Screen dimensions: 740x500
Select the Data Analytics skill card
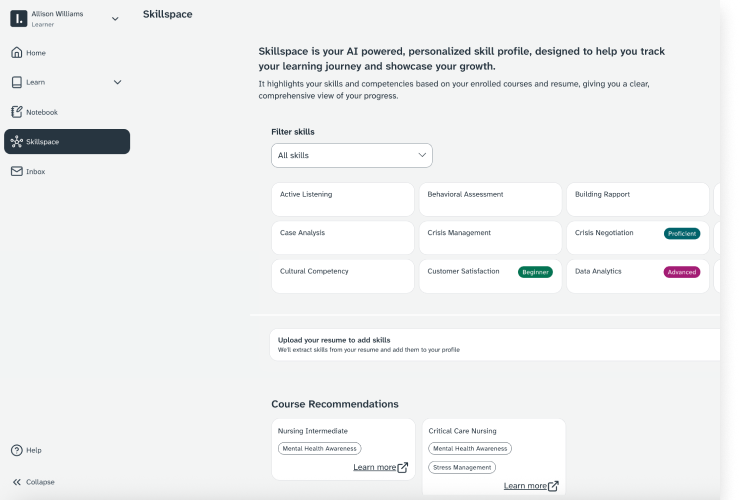pyautogui.click(x=637, y=276)
